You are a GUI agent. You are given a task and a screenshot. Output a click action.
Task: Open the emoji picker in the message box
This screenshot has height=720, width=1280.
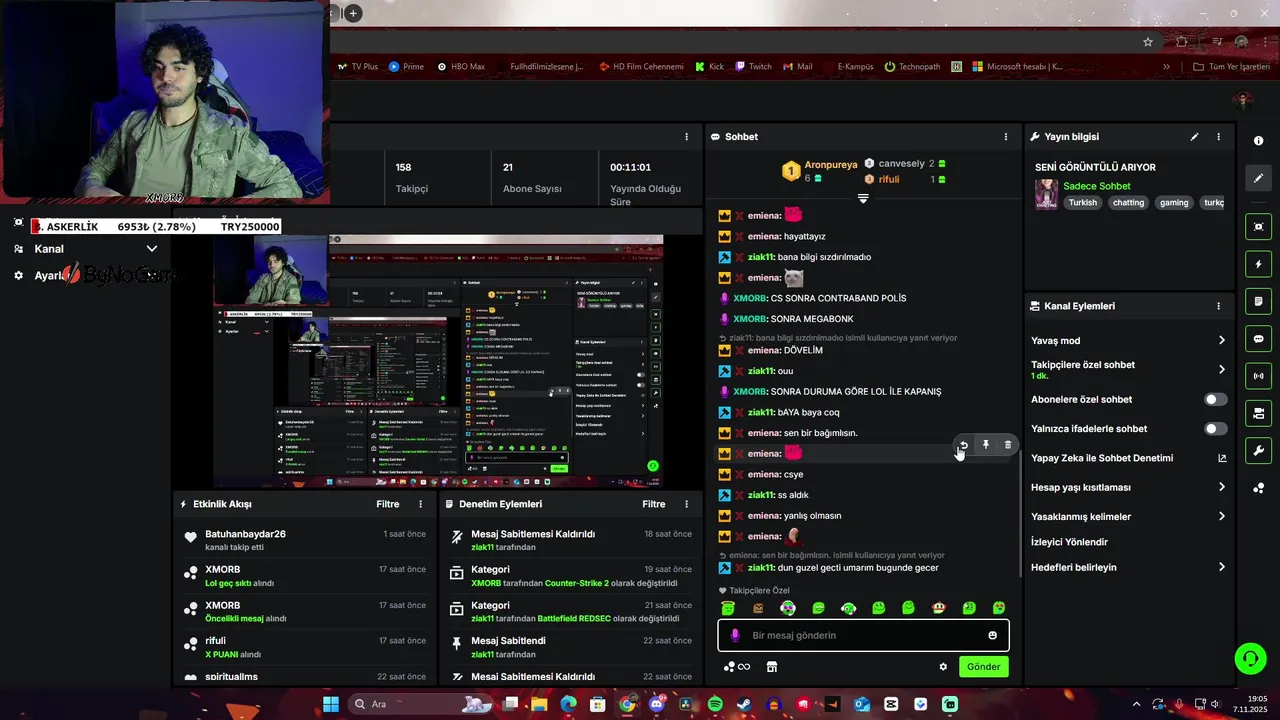[992, 635]
